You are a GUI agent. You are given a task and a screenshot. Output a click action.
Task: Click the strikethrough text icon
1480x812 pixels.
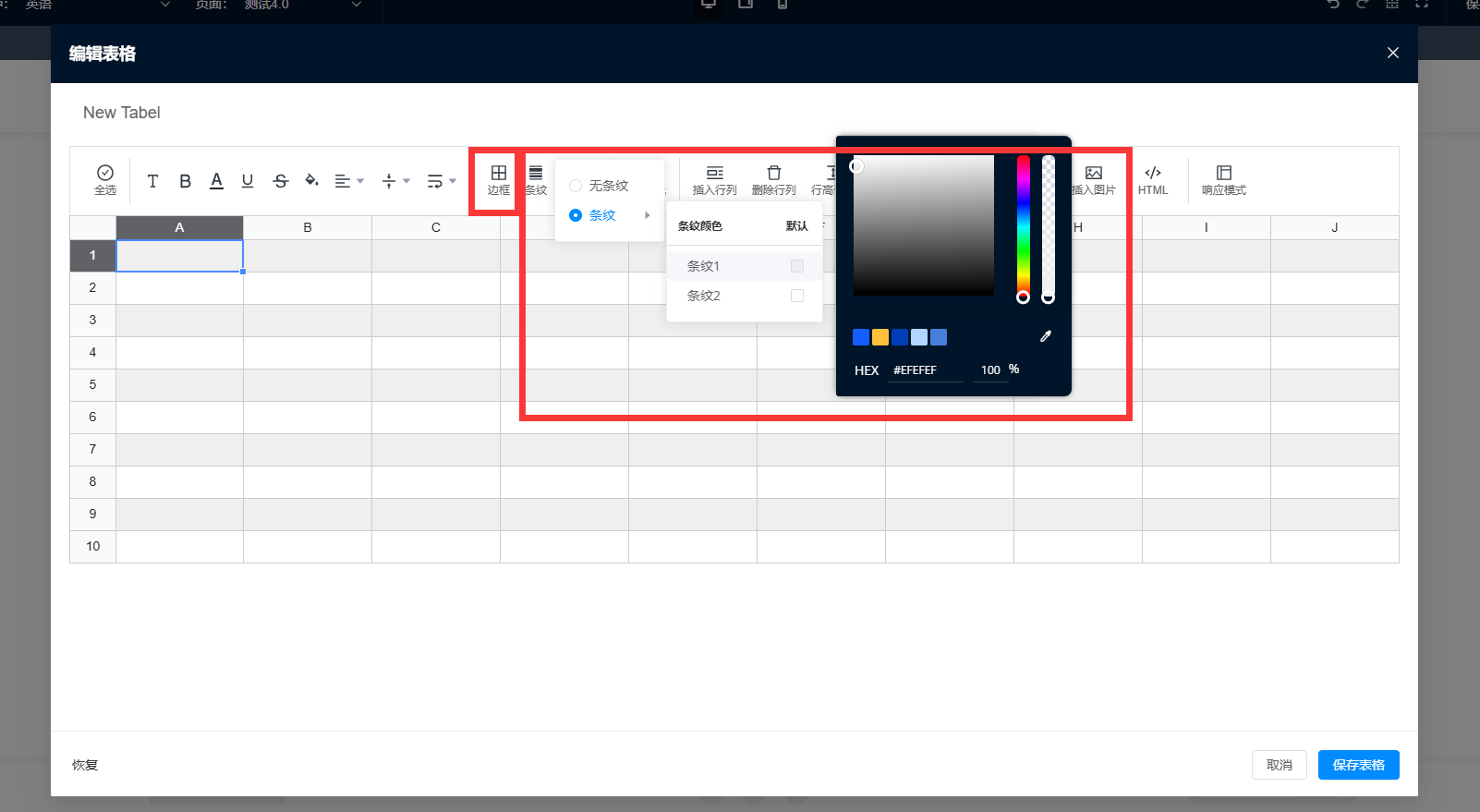(281, 181)
